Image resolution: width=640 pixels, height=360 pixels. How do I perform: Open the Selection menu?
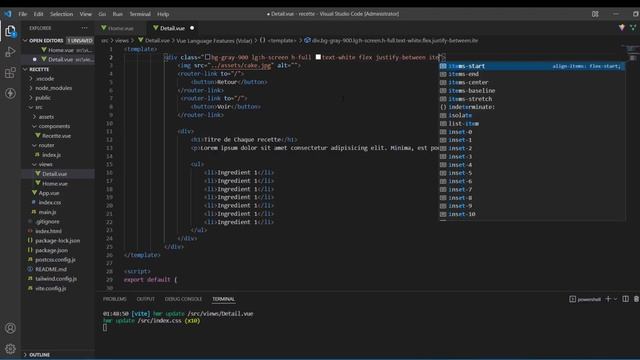pyautogui.click(x=61, y=14)
